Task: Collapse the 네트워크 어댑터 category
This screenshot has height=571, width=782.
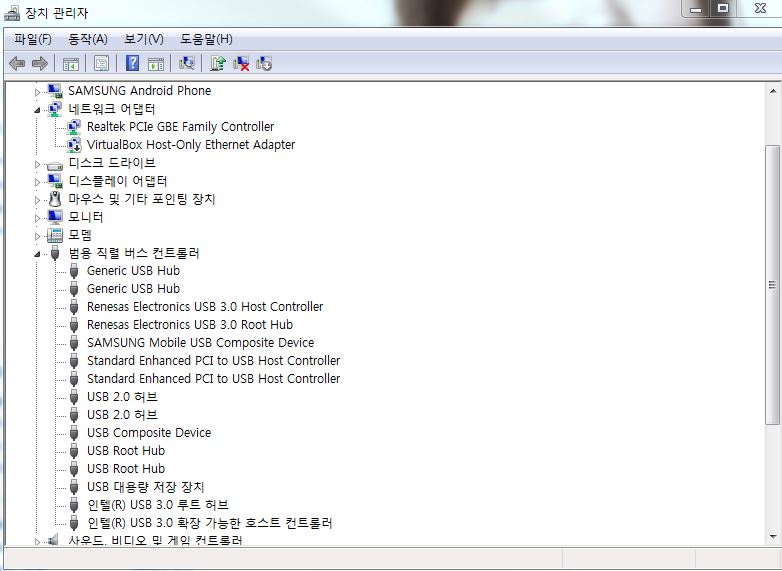Action: point(37,110)
